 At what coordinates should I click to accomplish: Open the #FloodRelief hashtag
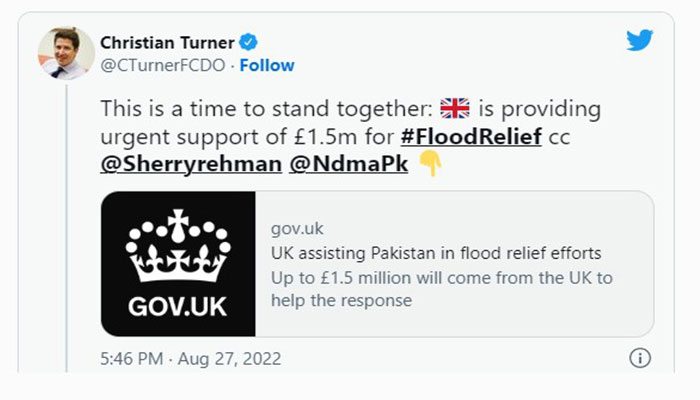point(474,137)
